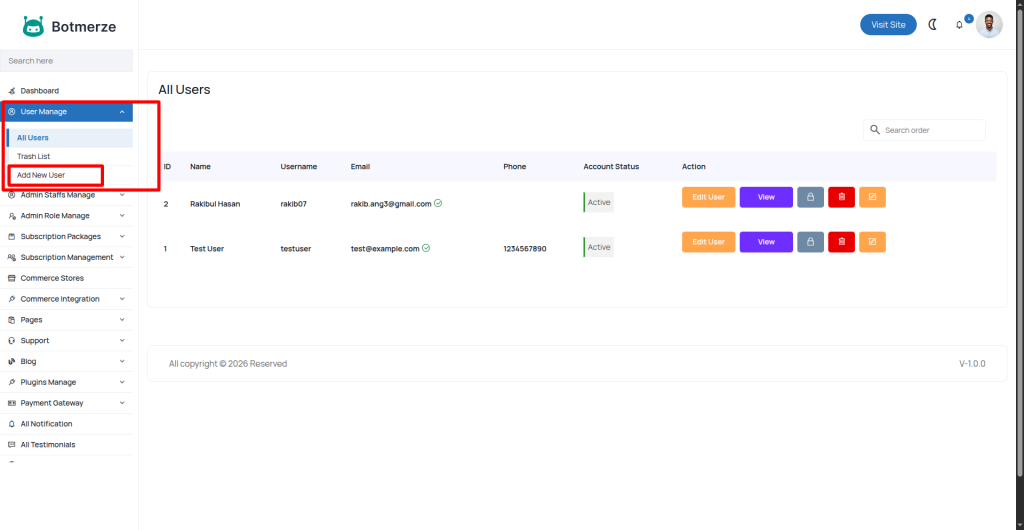Expand Admin Staffs Manage section
The image size is (1024, 530).
[67, 195]
